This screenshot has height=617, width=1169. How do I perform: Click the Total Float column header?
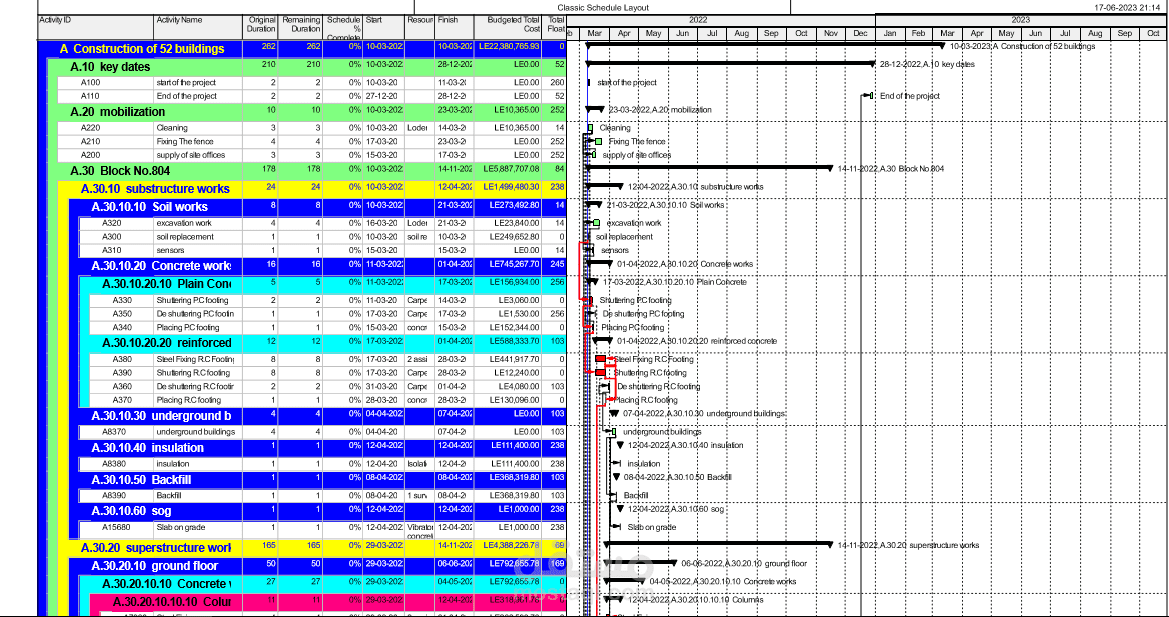(x=554, y=28)
